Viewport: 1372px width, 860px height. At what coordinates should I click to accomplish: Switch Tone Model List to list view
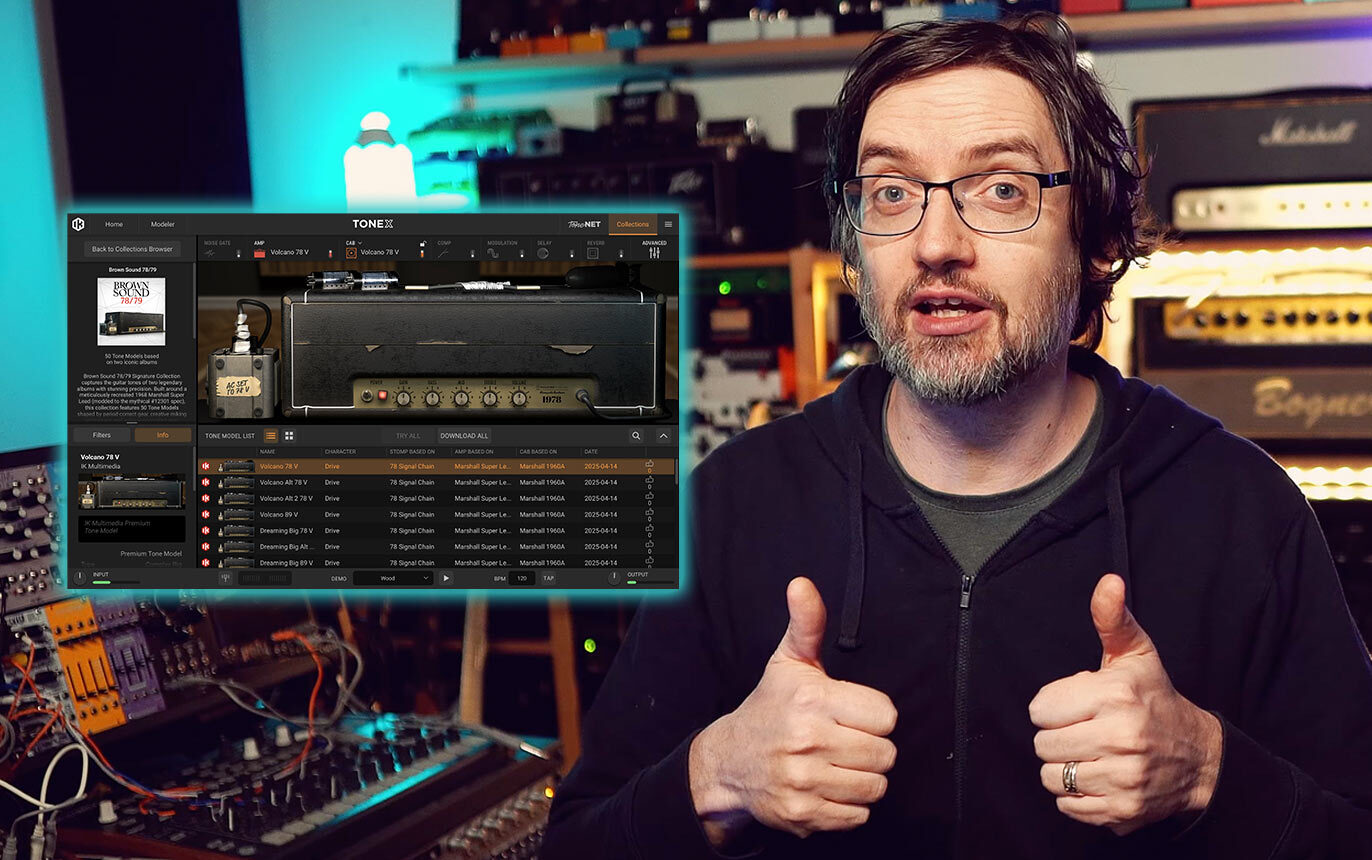point(270,436)
